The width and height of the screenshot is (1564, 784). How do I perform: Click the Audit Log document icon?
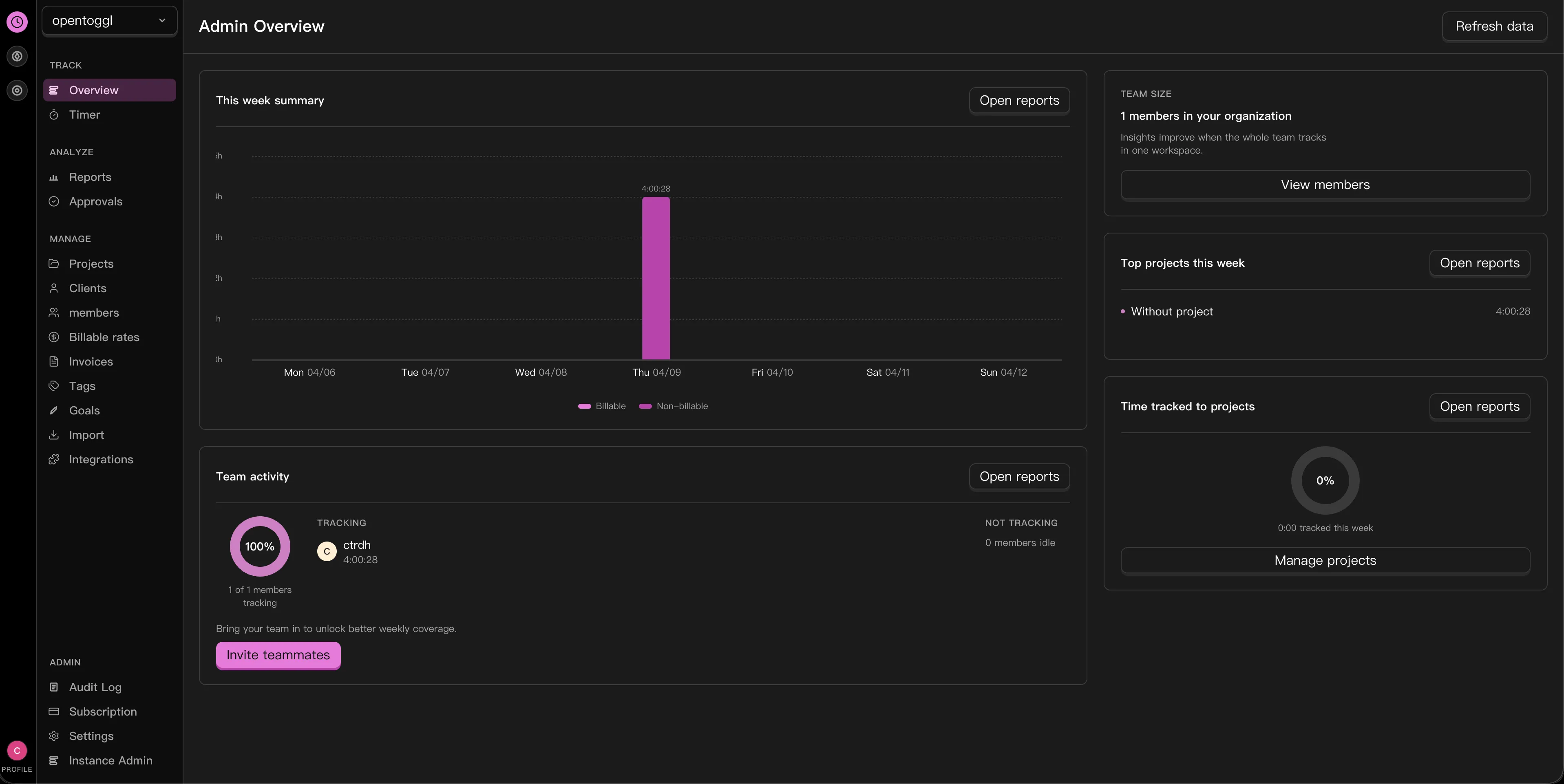53,687
